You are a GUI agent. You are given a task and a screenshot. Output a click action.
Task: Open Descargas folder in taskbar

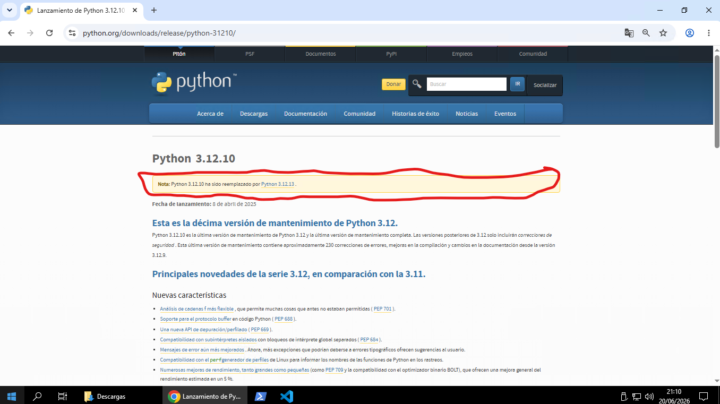105,396
